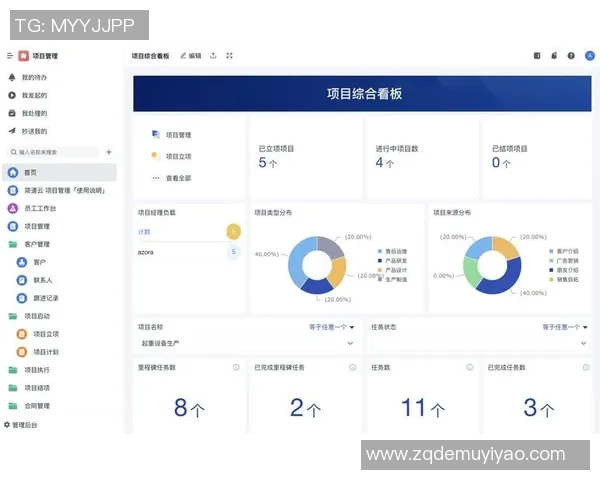Viewport: 600px width, 480px height.
Task: Open 简道云 项目管理「使用说明」 entry
Action: click(57, 190)
